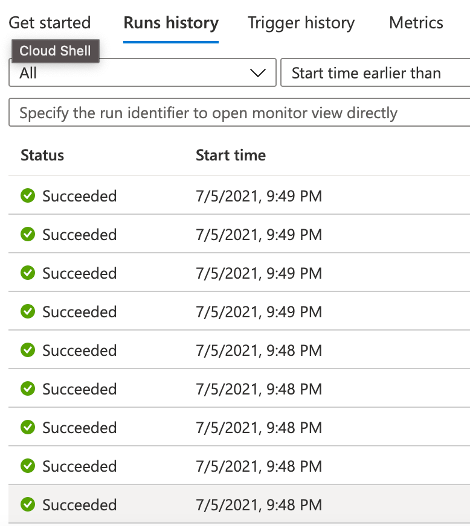Click the run identifier input field
470x526 pixels.
(239, 113)
